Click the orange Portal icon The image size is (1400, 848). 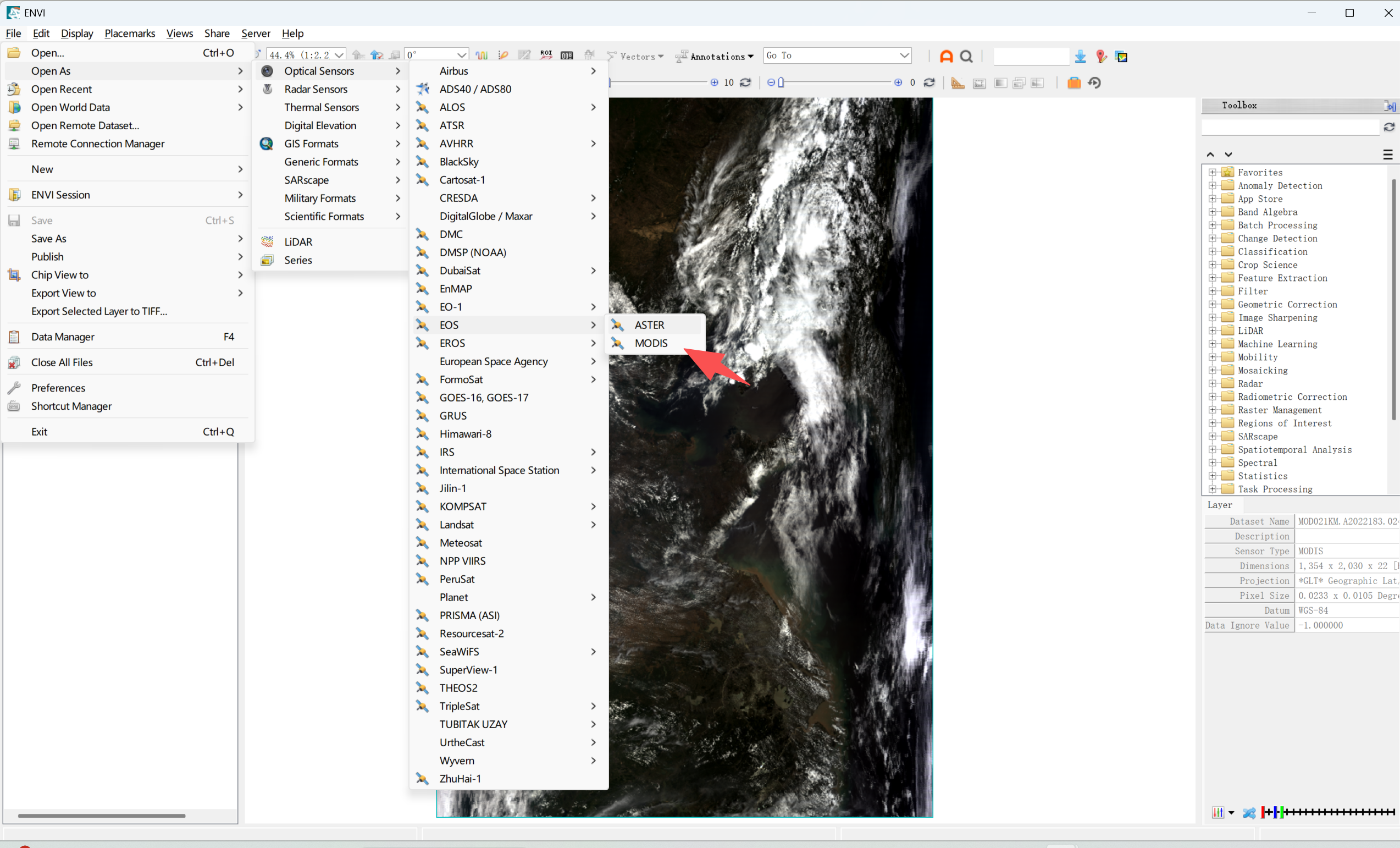1073,83
